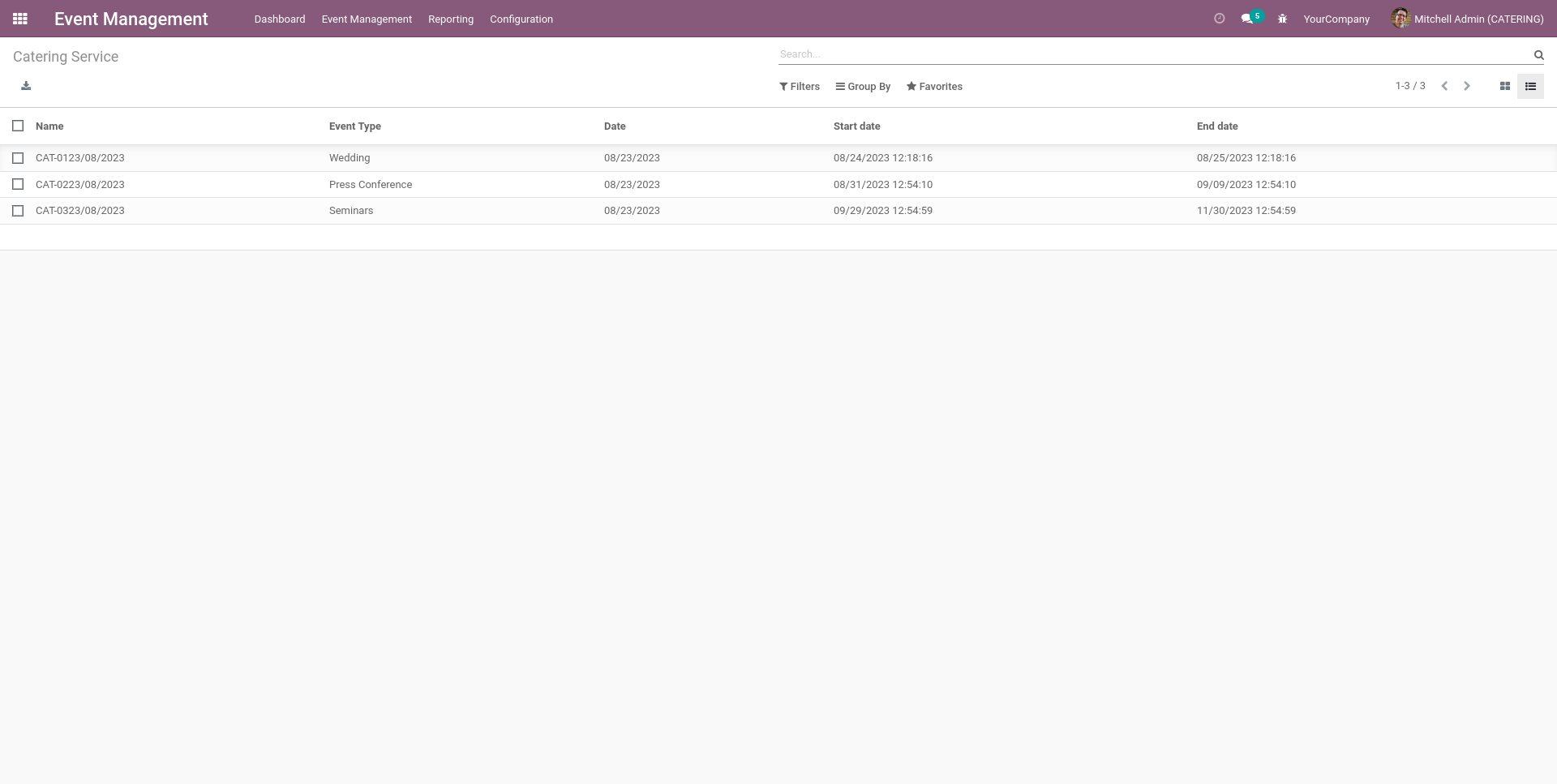This screenshot has height=784, width=1557.
Task: Click the Catering Service breadcrumb title
Action: (66, 57)
